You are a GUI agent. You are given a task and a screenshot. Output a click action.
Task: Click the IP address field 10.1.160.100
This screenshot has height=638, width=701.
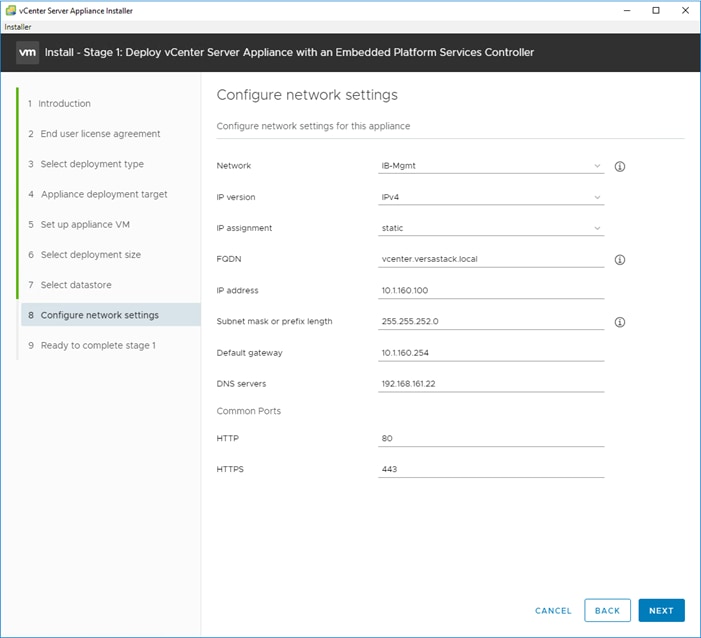pos(491,291)
